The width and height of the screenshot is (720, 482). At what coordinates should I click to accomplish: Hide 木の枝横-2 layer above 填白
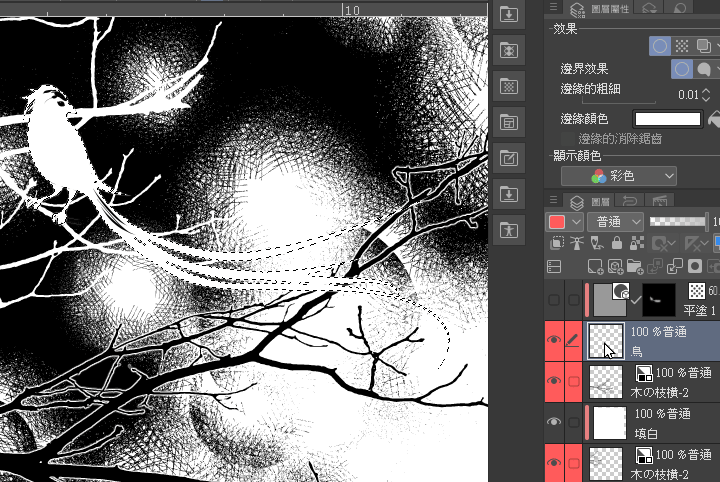(554, 381)
